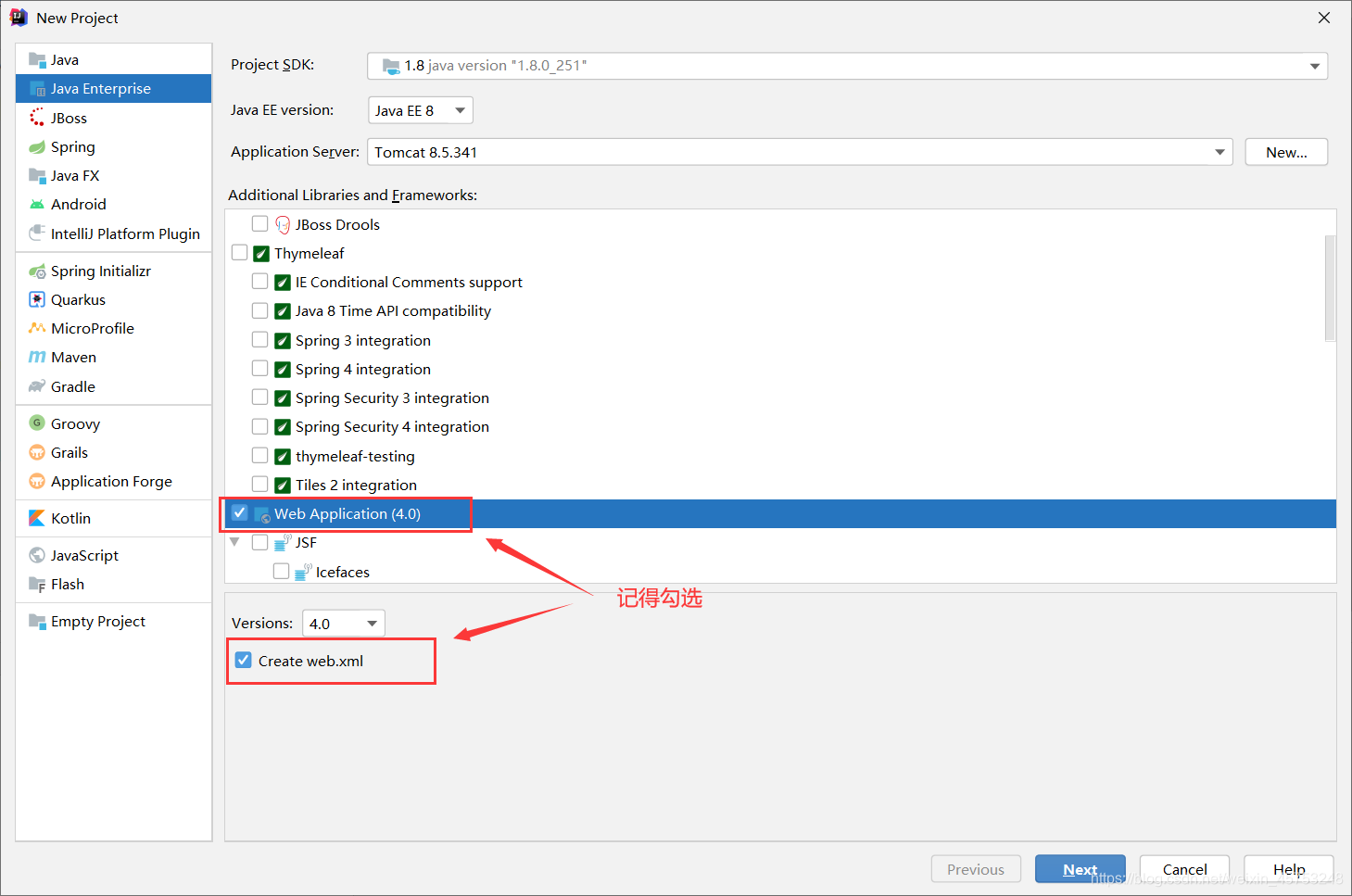
Task: Enable the JBoss Drools checkbox
Action: (260, 223)
